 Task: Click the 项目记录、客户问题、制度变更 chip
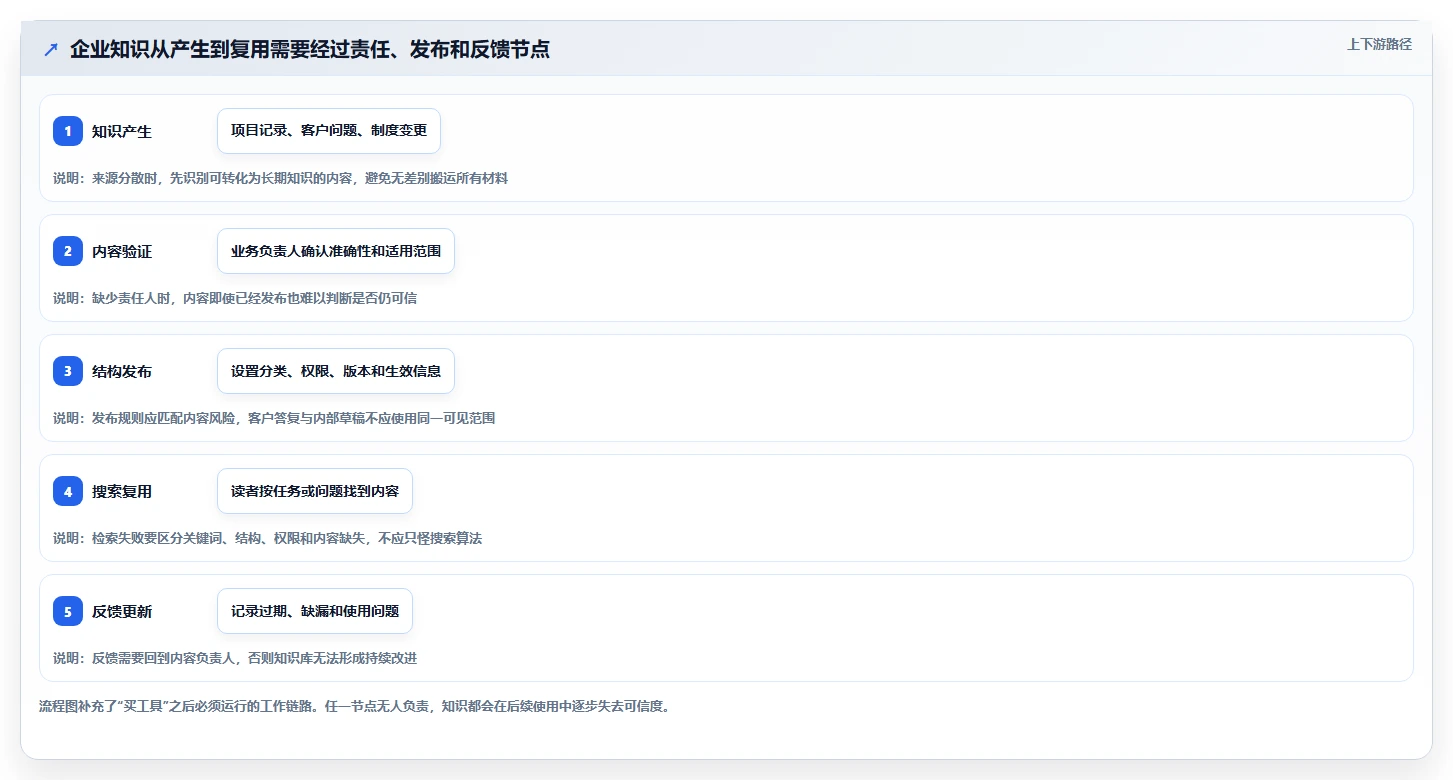coord(329,131)
